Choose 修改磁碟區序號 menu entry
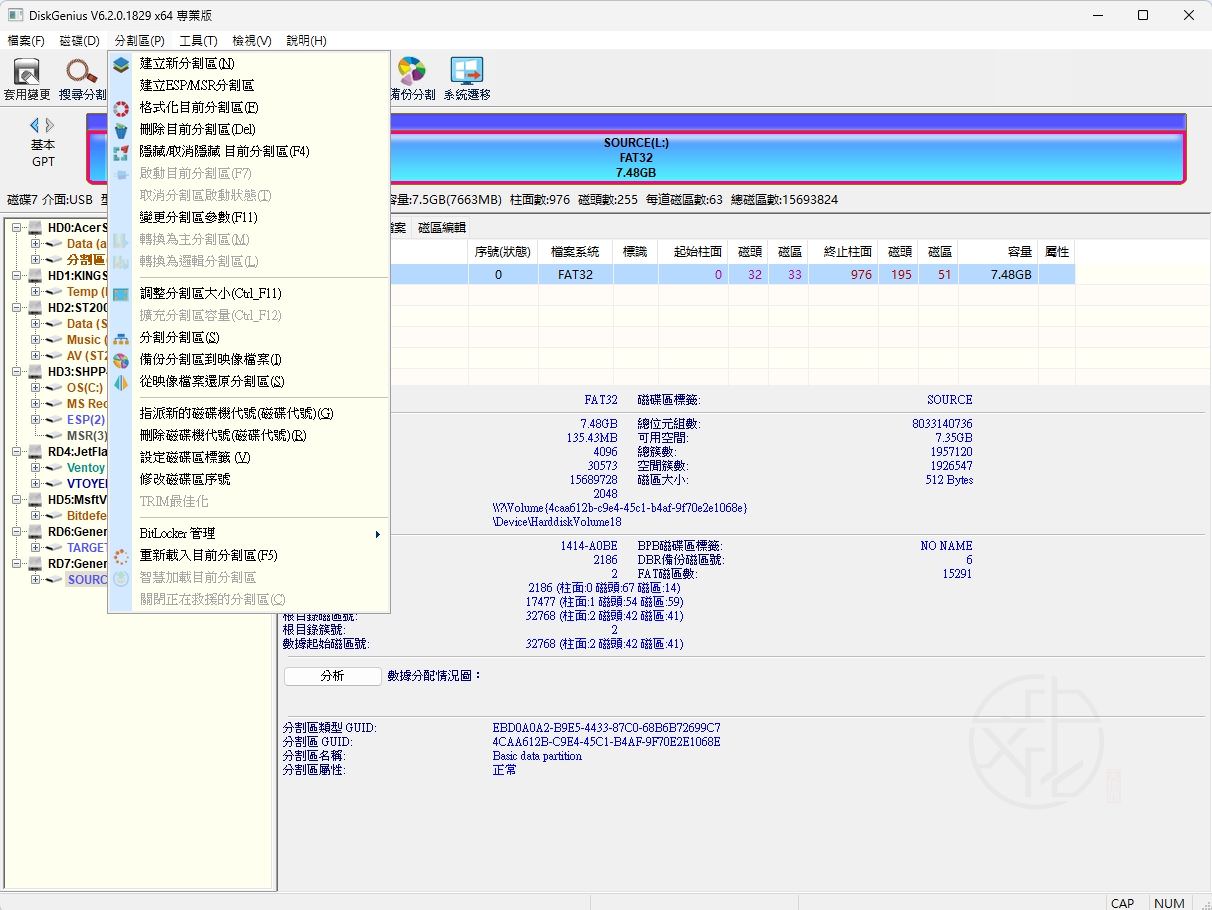 click(x=248, y=480)
